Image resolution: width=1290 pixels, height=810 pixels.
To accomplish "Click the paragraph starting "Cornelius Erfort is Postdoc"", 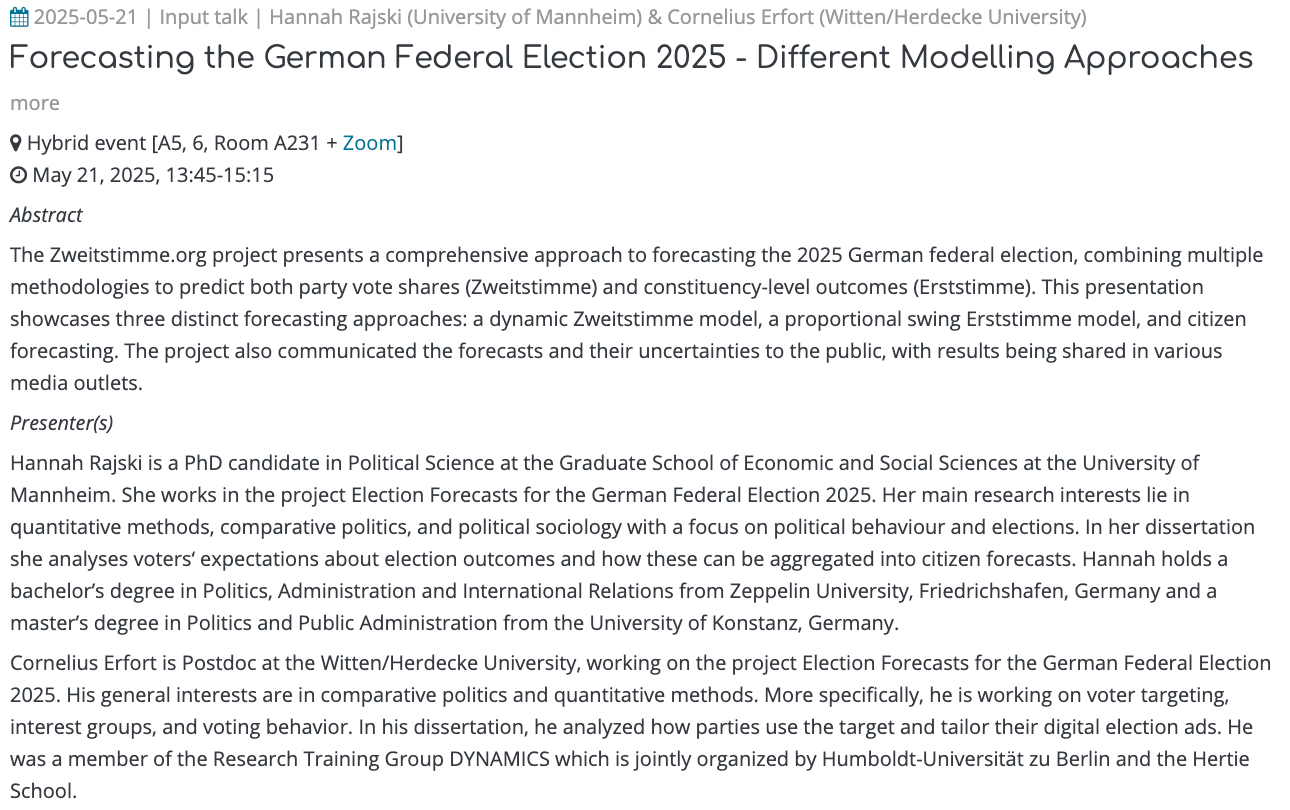I will tap(640, 727).
